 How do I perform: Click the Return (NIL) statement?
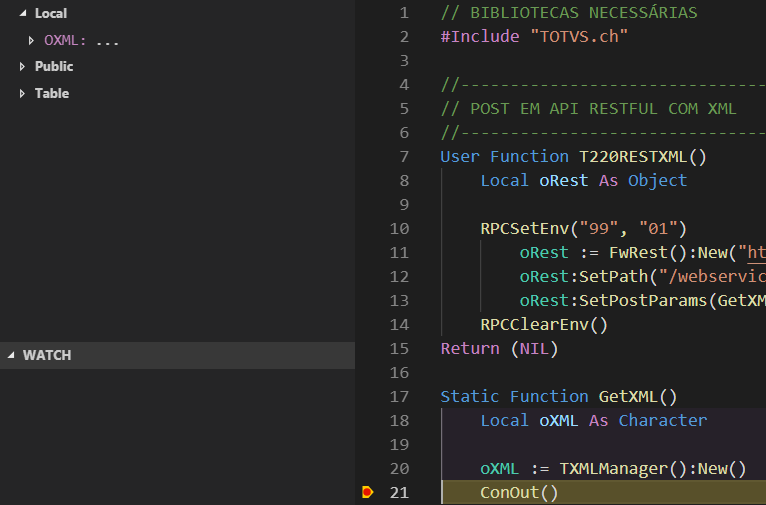coord(499,349)
